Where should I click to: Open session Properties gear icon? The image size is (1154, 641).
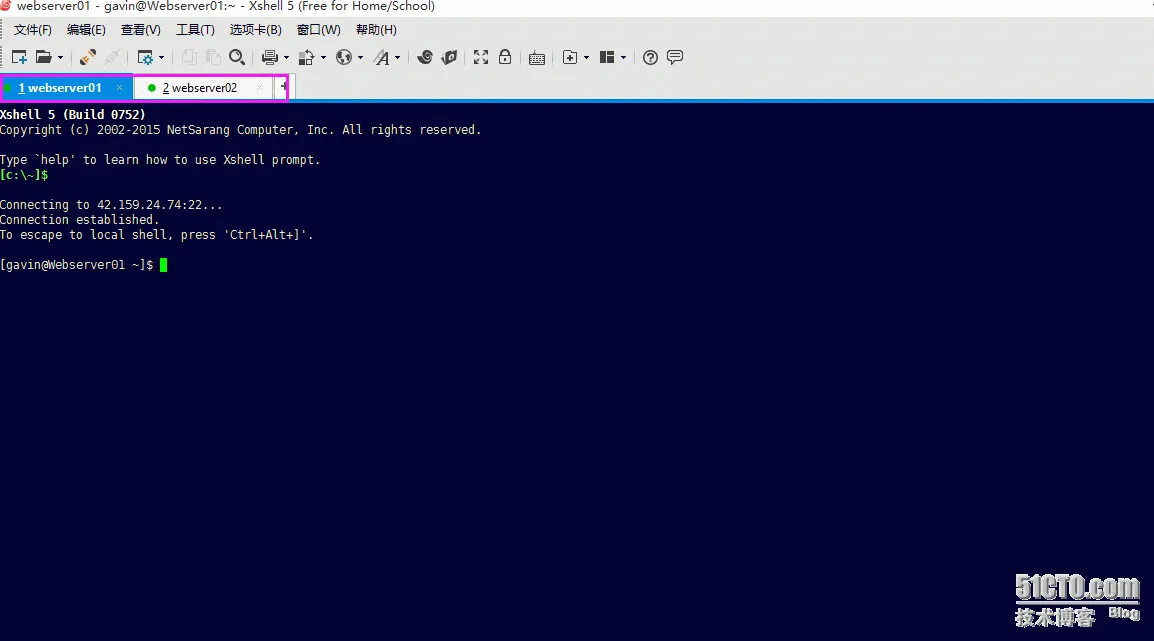(145, 57)
